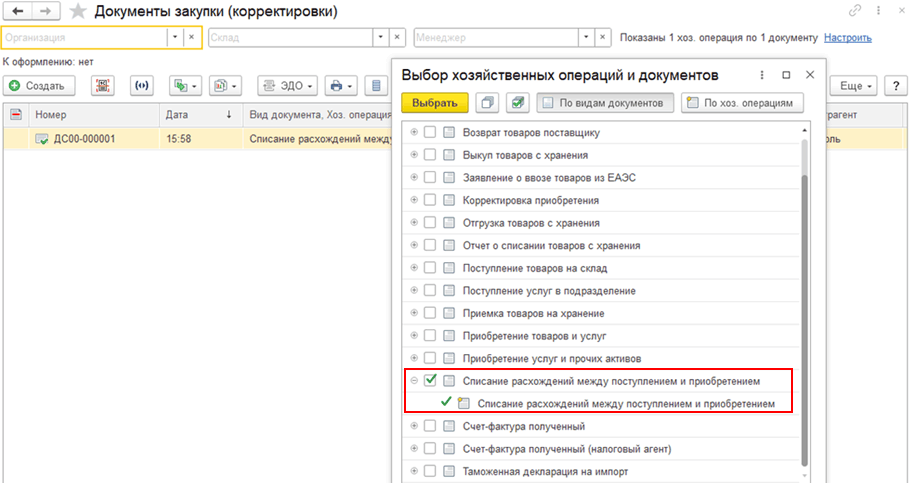Click the RFID signal (•) toolbar icon

142,86
